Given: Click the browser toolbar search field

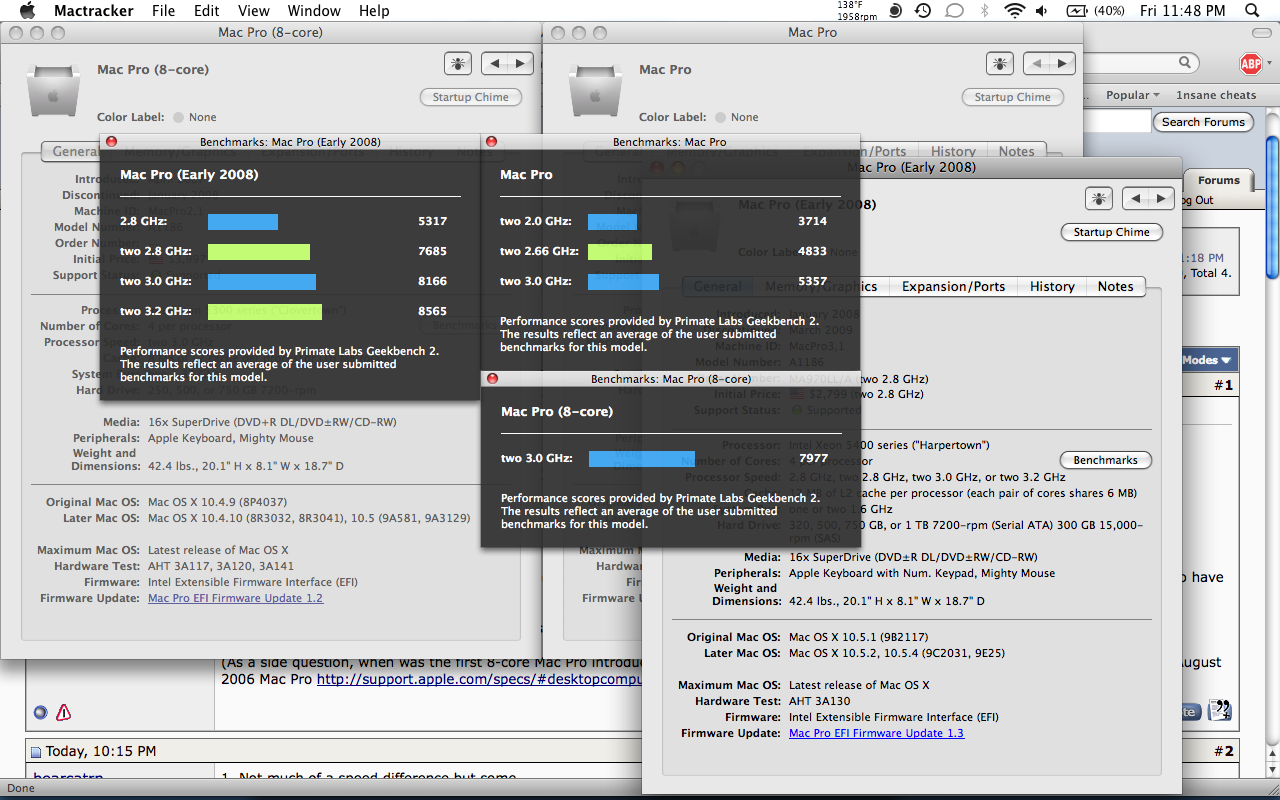Looking at the screenshot, I should coord(1141,62).
